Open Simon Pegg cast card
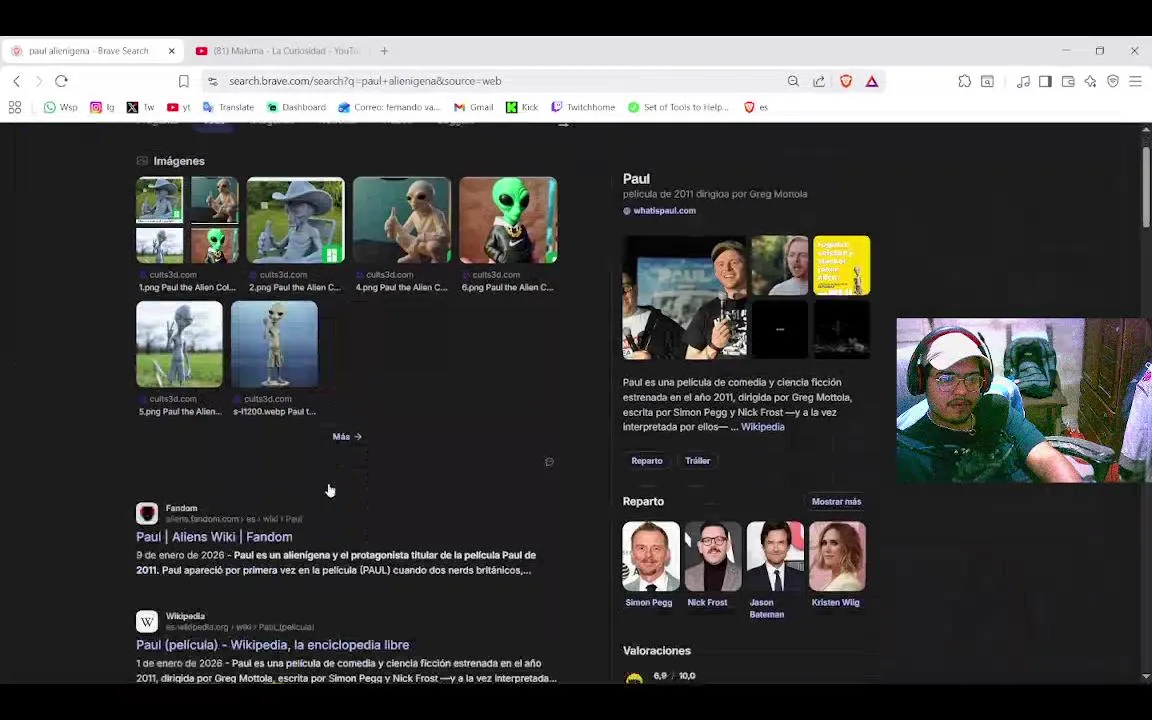Screen dimensions: 1152x720 (650, 564)
